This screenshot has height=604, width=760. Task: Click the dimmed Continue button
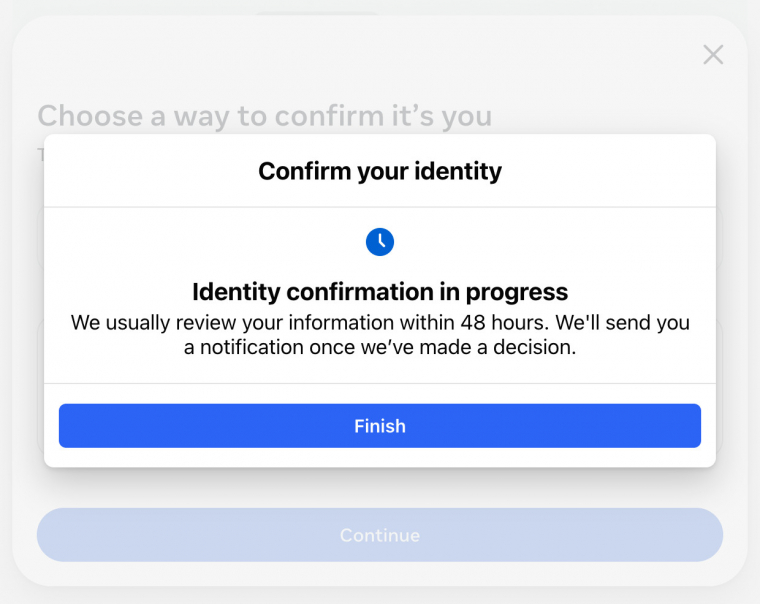(380, 535)
